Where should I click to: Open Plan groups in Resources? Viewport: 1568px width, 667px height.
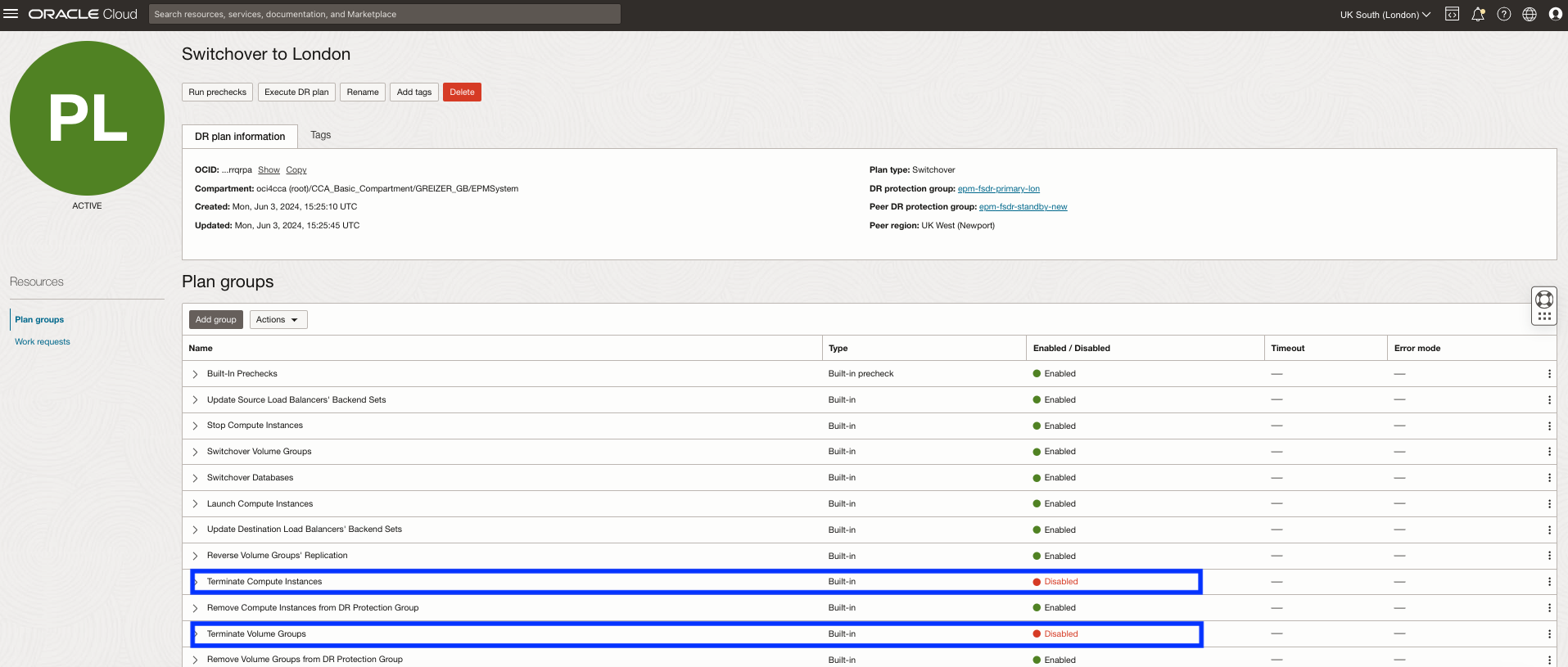[39, 319]
